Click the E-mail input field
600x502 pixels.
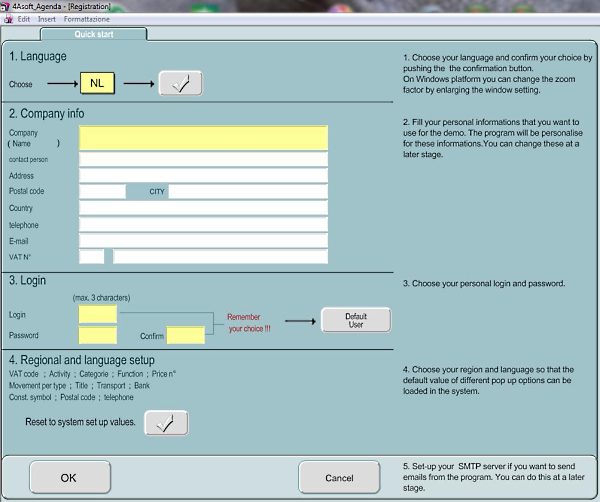pos(203,241)
